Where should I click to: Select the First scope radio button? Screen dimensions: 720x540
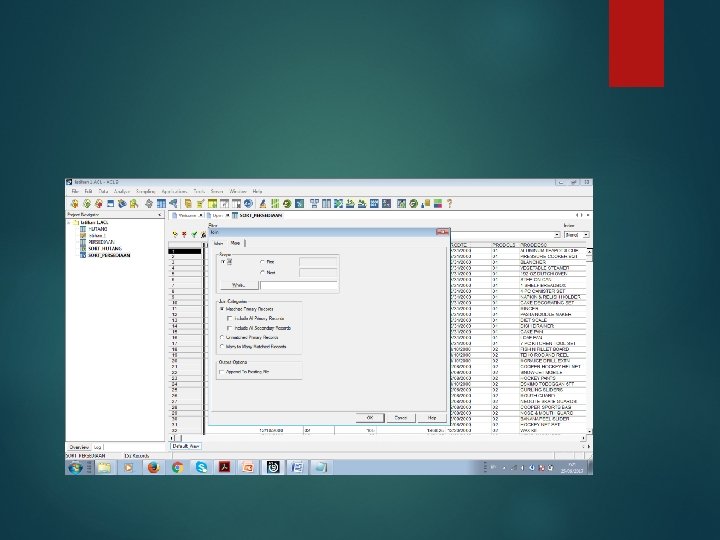[262, 262]
